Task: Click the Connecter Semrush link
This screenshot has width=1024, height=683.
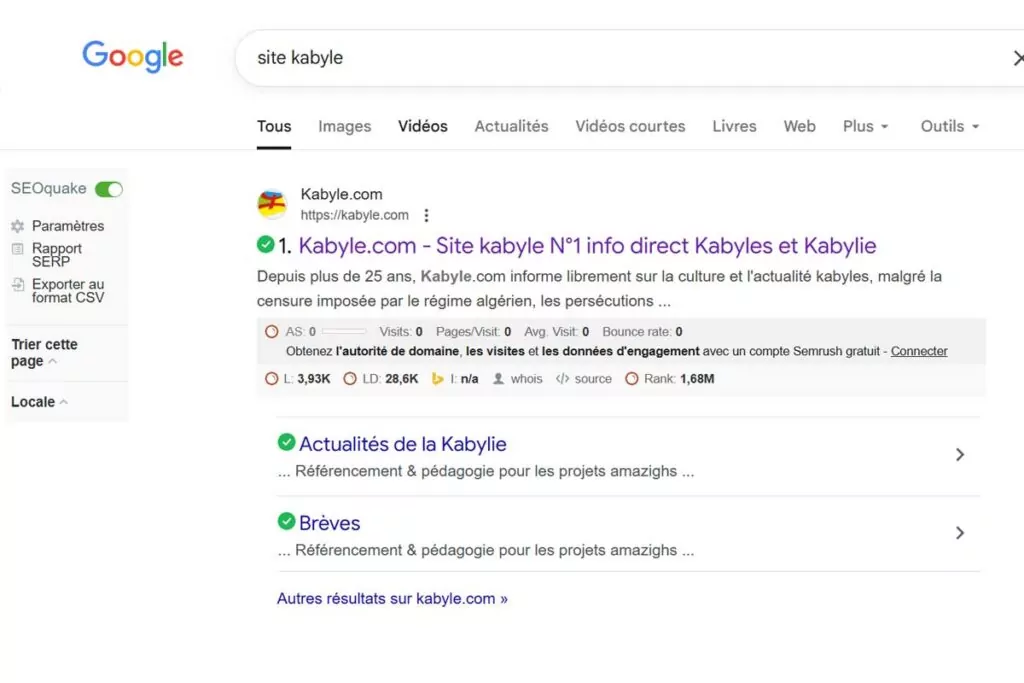Action: pyautogui.click(x=919, y=351)
